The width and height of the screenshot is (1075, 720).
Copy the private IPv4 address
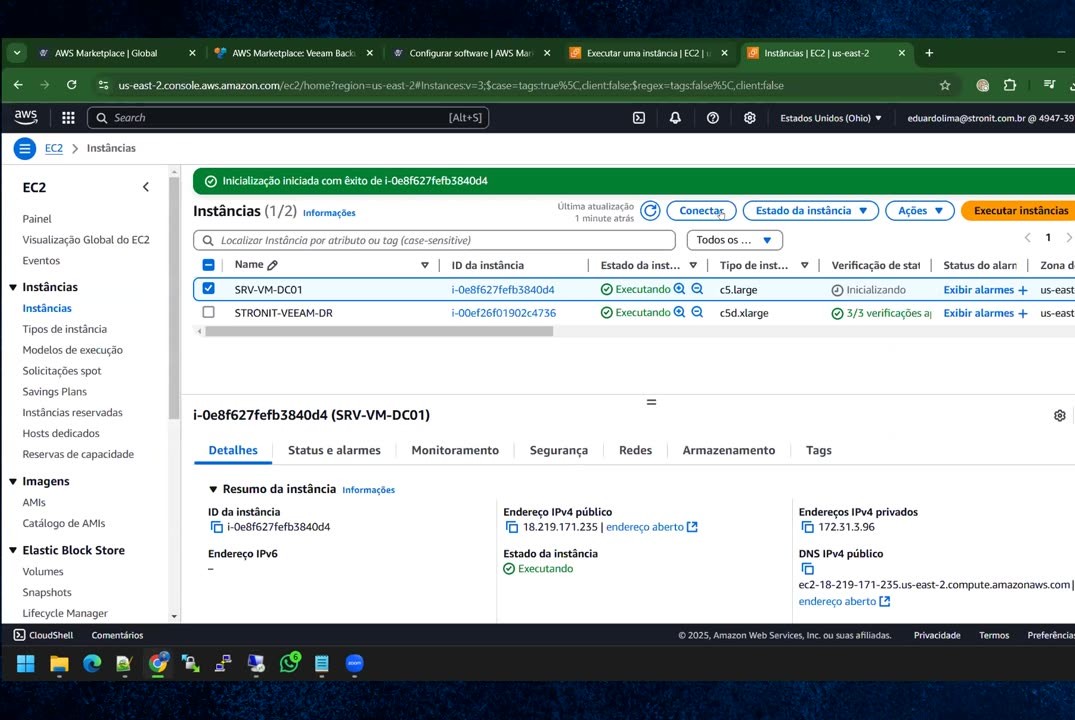(807, 527)
